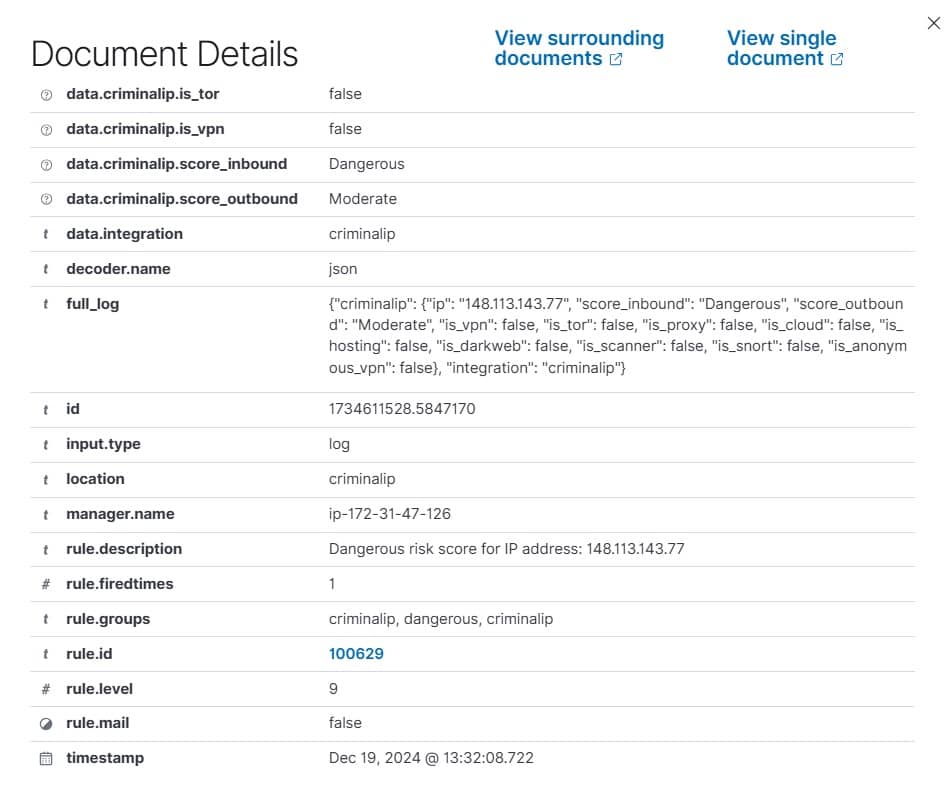Click the string type icon next to full_log

[x=45, y=304]
